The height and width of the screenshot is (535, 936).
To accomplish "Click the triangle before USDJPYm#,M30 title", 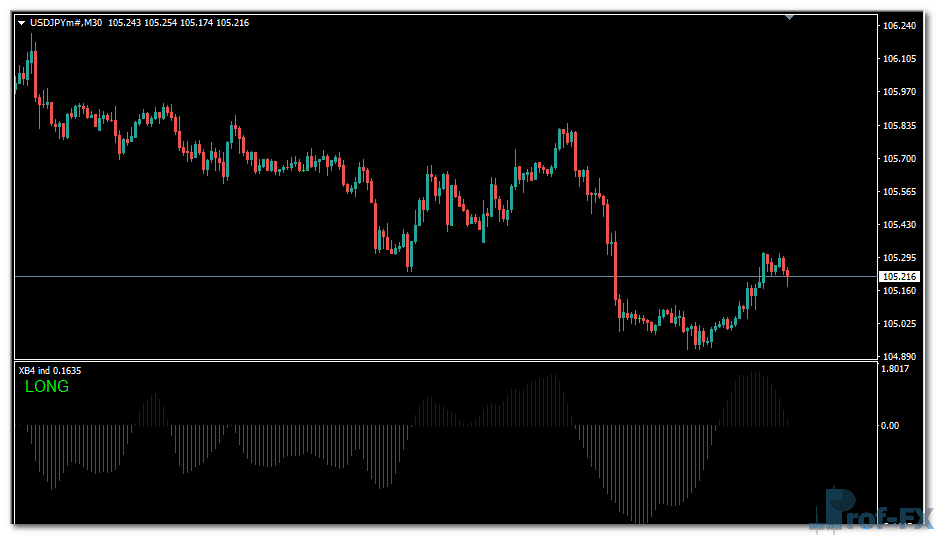I will click(x=22, y=22).
